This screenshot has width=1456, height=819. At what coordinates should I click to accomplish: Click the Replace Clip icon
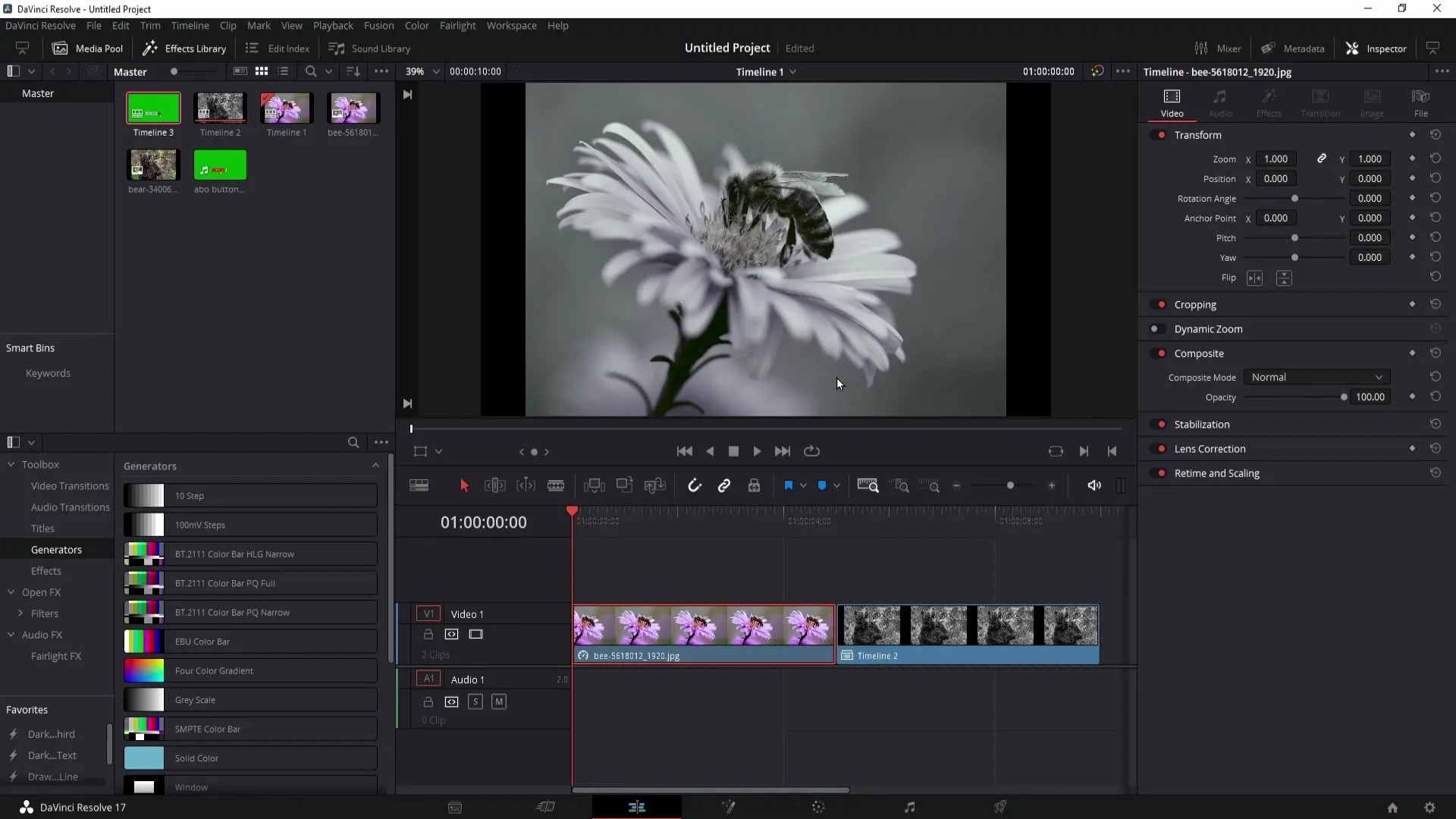coord(654,485)
